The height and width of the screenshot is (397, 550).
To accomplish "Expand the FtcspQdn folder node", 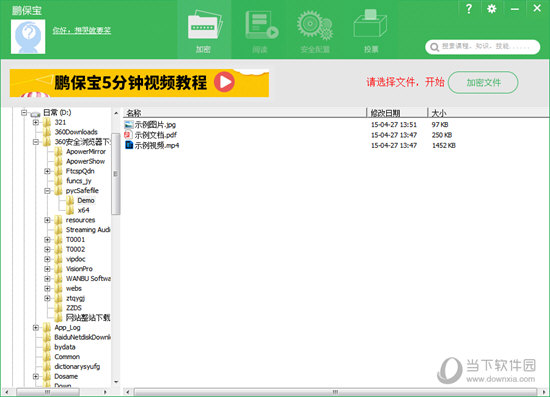I will pos(47,171).
